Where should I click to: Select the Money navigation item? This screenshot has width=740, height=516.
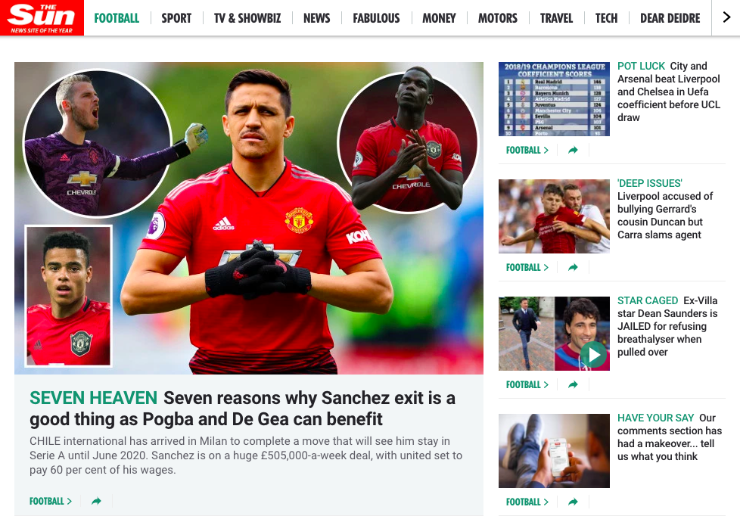(439, 18)
